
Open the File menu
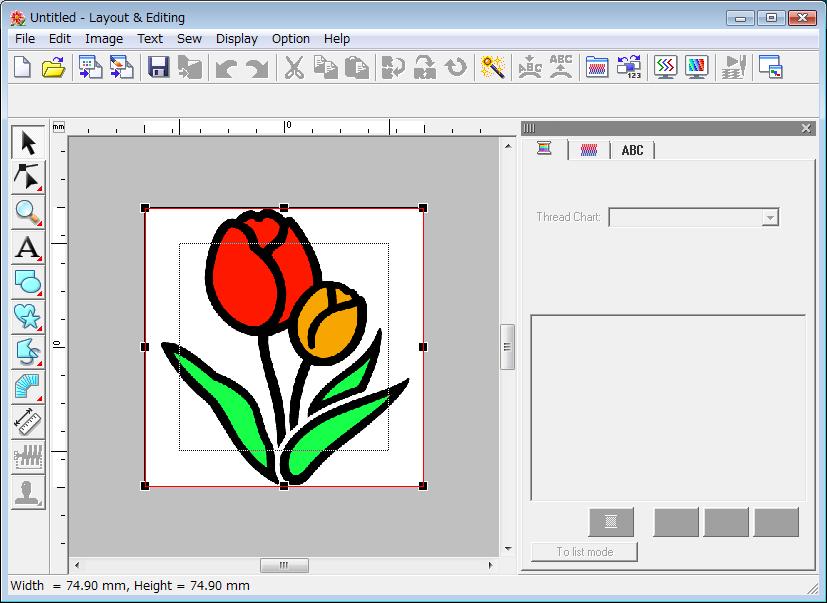click(x=25, y=39)
